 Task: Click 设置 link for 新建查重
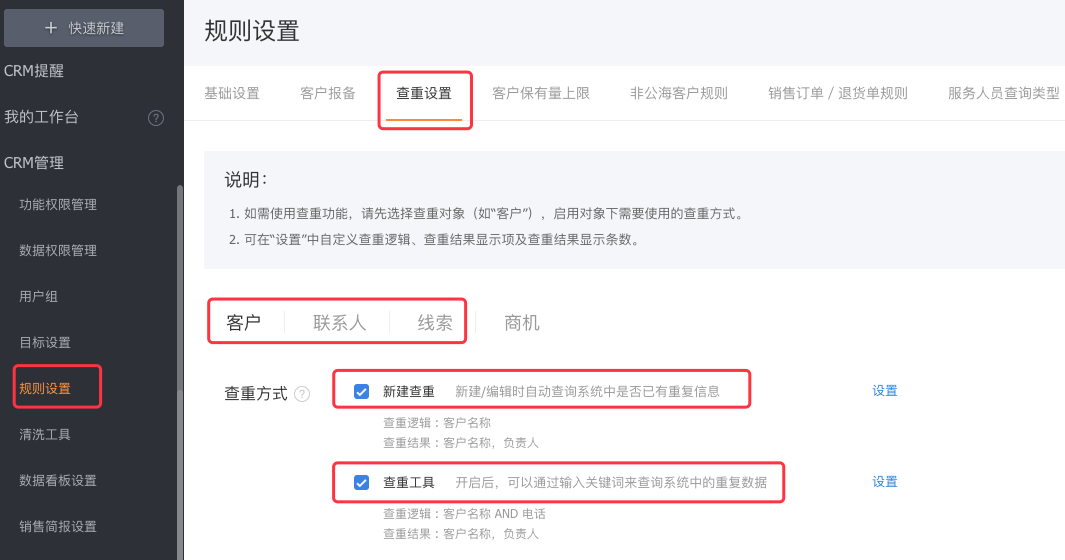pyautogui.click(x=885, y=391)
